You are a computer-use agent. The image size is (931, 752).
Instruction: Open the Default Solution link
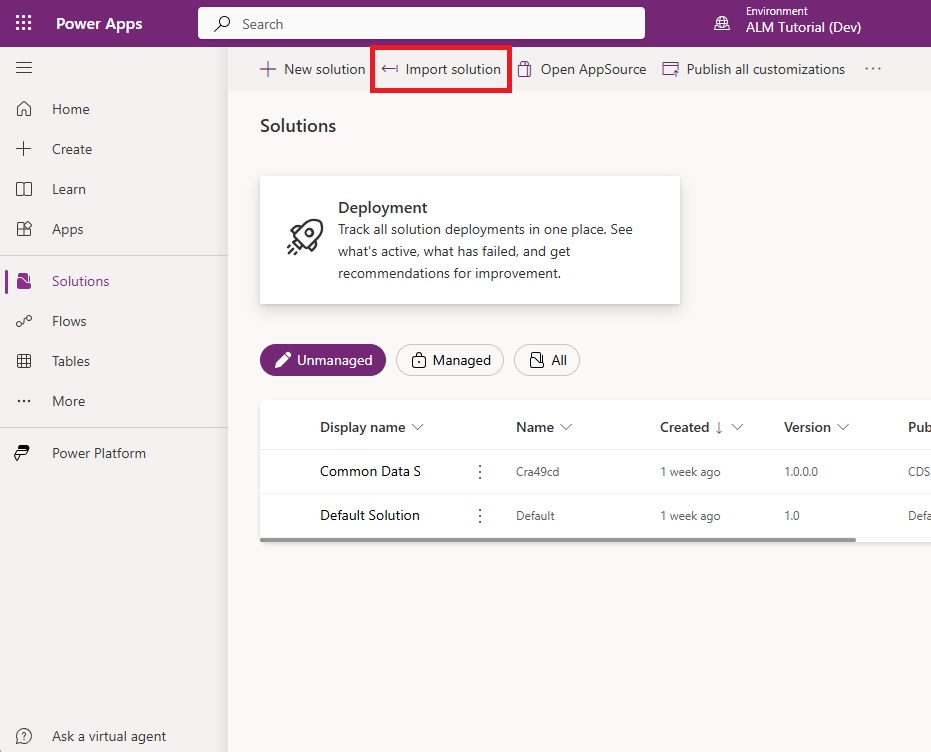coord(370,515)
